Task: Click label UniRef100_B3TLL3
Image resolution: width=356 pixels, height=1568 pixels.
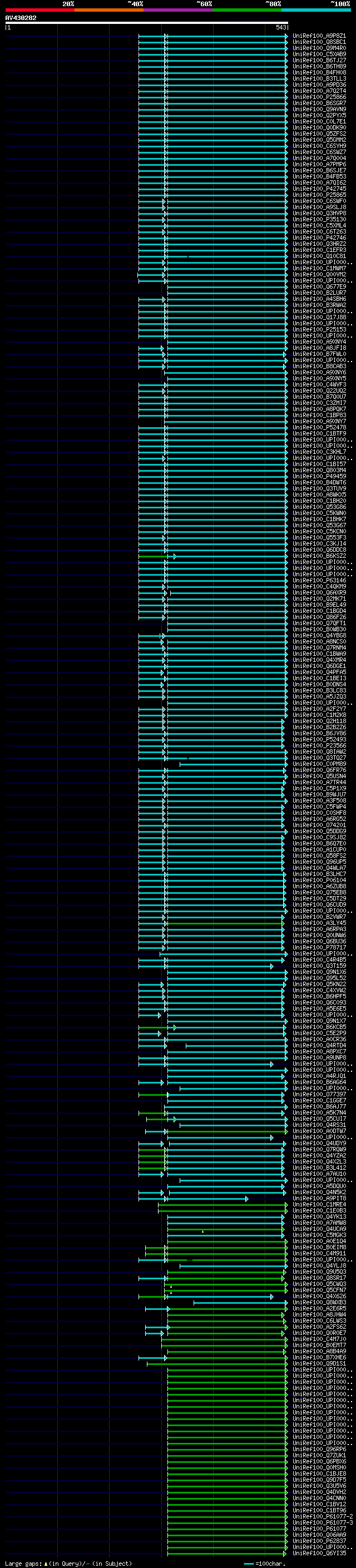Action: [319, 78]
